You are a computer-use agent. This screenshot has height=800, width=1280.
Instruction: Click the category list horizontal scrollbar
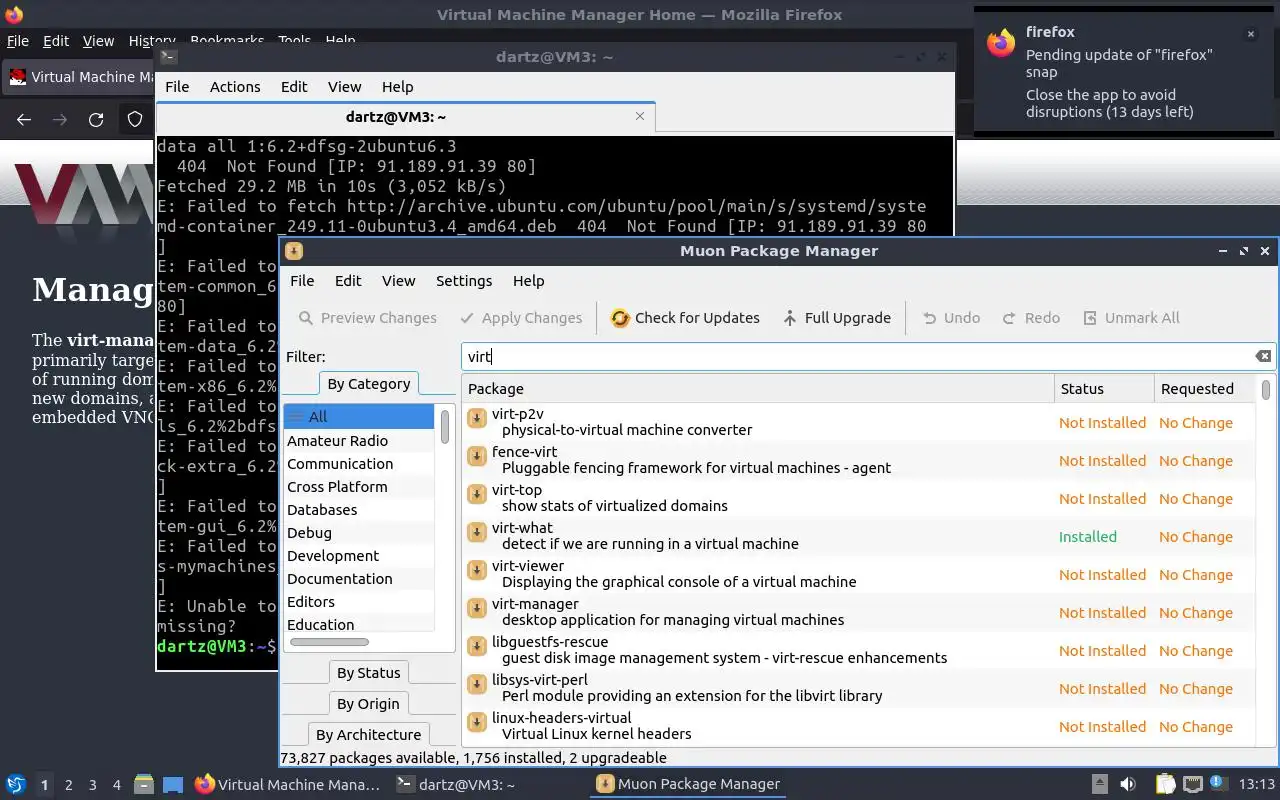pyautogui.click(x=328, y=642)
